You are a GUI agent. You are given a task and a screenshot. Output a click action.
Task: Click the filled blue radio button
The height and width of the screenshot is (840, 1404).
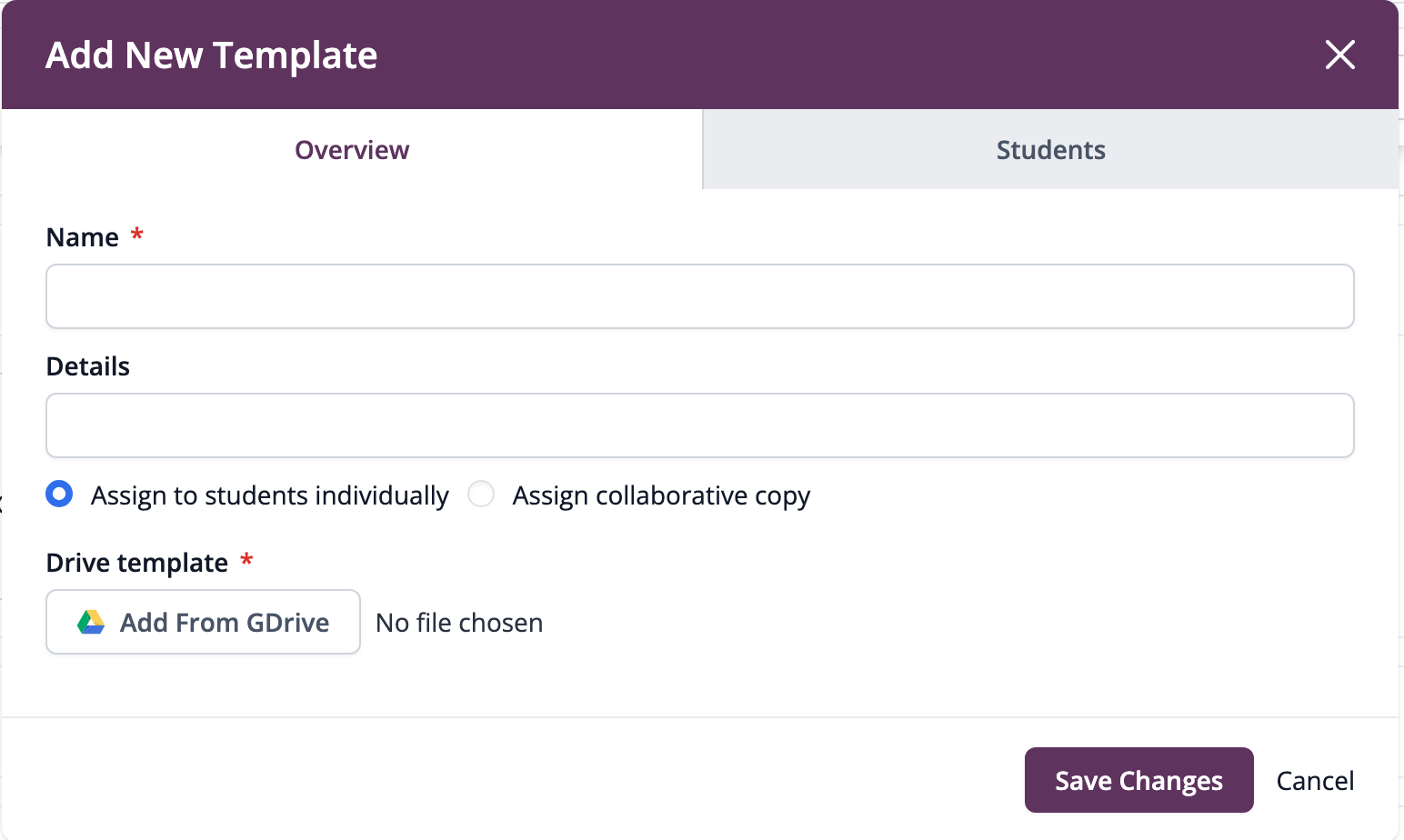click(x=59, y=495)
